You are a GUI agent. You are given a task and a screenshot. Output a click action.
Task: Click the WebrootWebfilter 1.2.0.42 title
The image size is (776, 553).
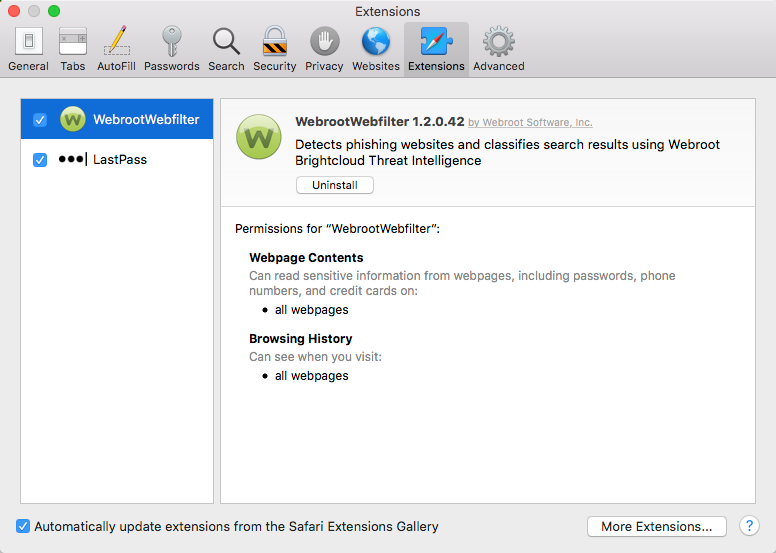tap(380, 121)
